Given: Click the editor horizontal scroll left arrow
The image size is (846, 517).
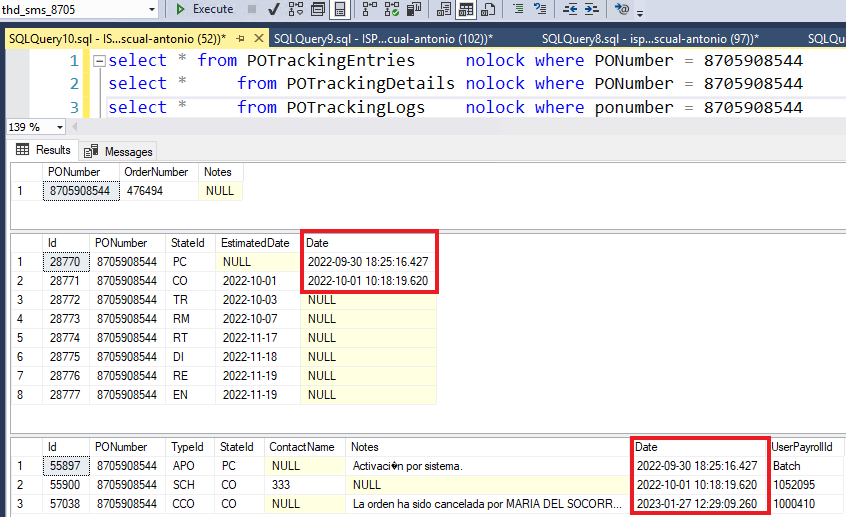Looking at the screenshot, I should 75,127.
